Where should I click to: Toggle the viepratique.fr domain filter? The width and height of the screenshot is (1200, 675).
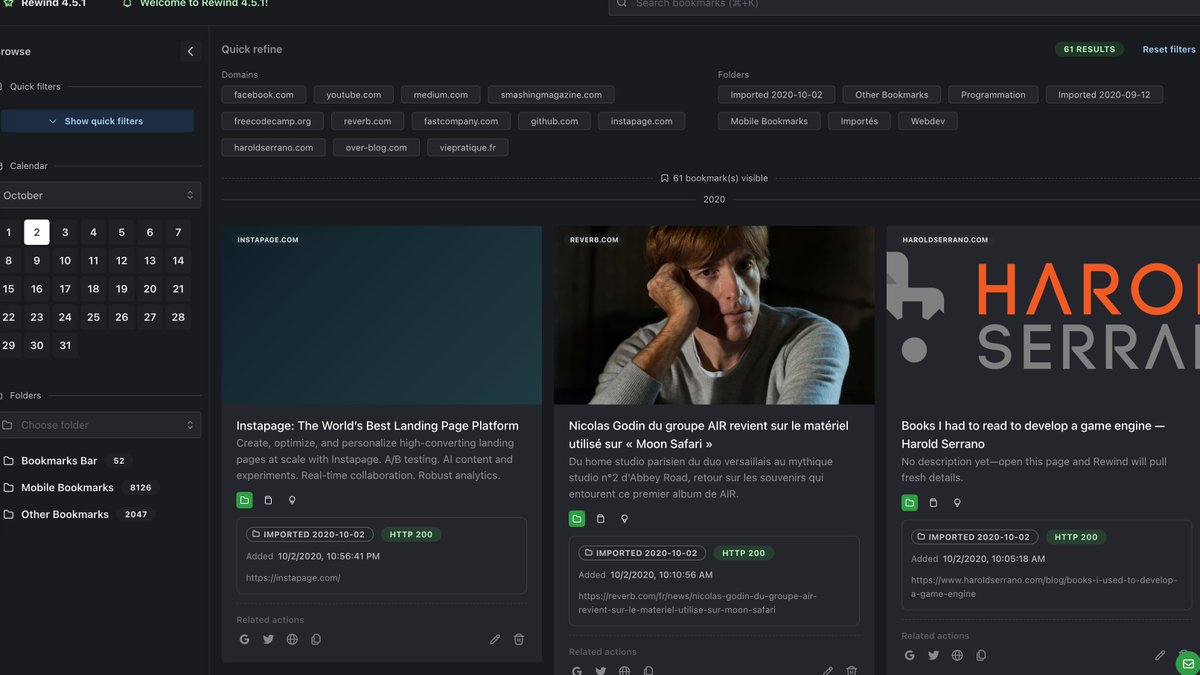point(468,147)
